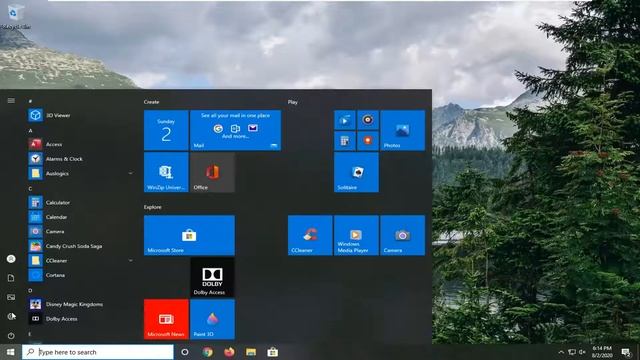Click the Windows Start button
Image resolution: width=640 pixels, height=360 pixels.
pyautogui.click(x=11, y=352)
